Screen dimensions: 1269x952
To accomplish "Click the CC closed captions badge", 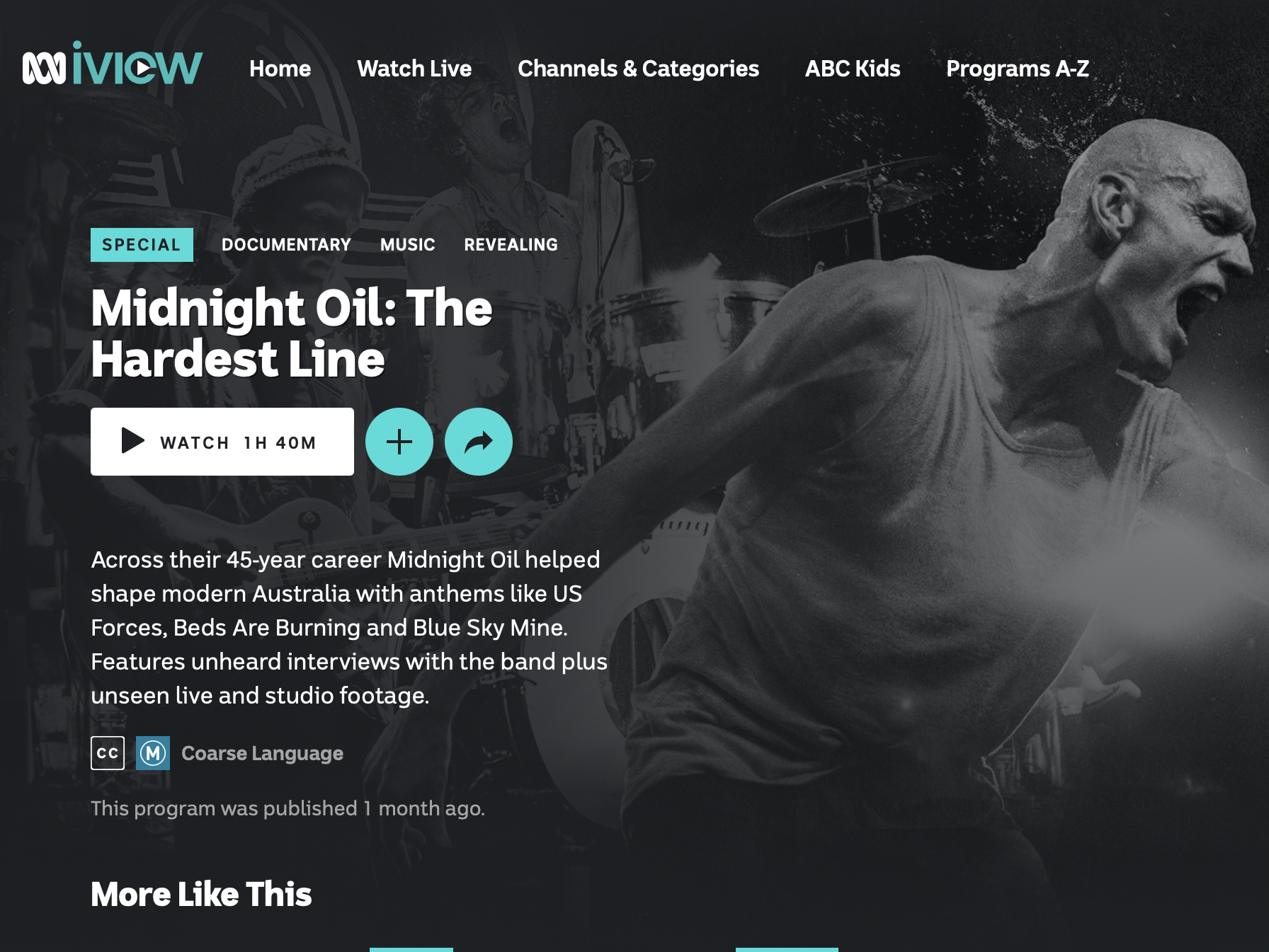I will tap(108, 753).
